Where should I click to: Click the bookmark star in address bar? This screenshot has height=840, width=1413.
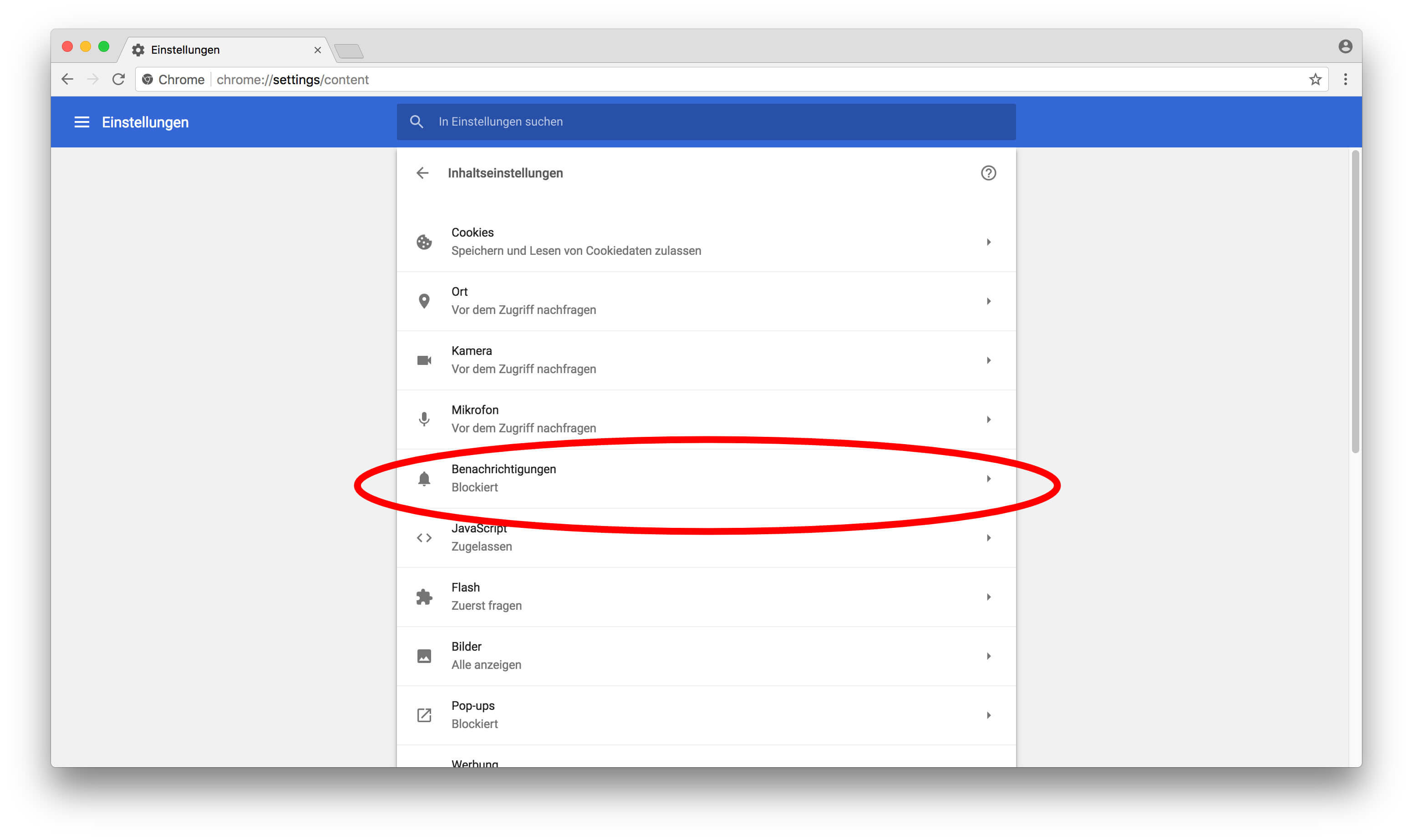[1315, 80]
